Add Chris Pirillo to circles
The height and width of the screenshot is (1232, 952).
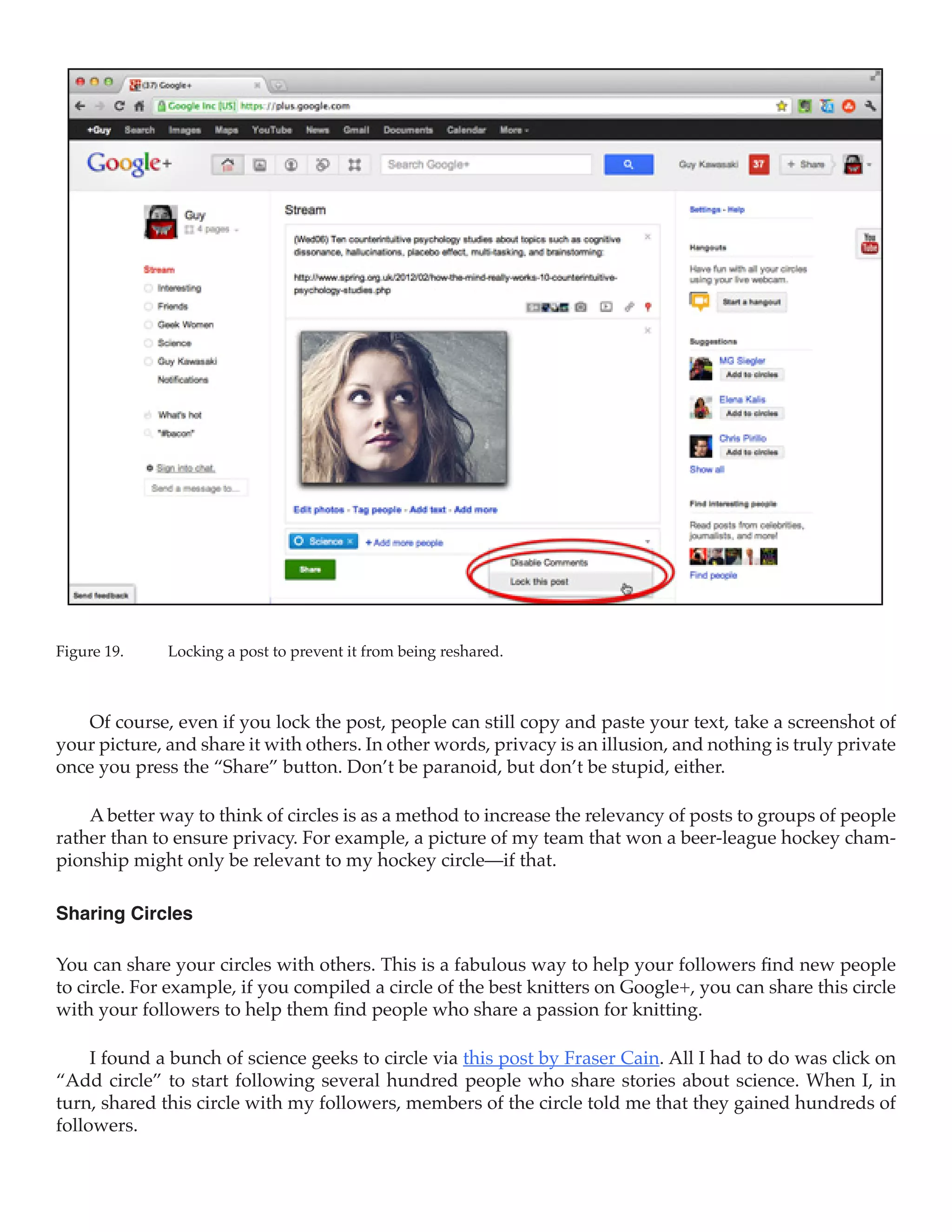[x=752, y=452]
